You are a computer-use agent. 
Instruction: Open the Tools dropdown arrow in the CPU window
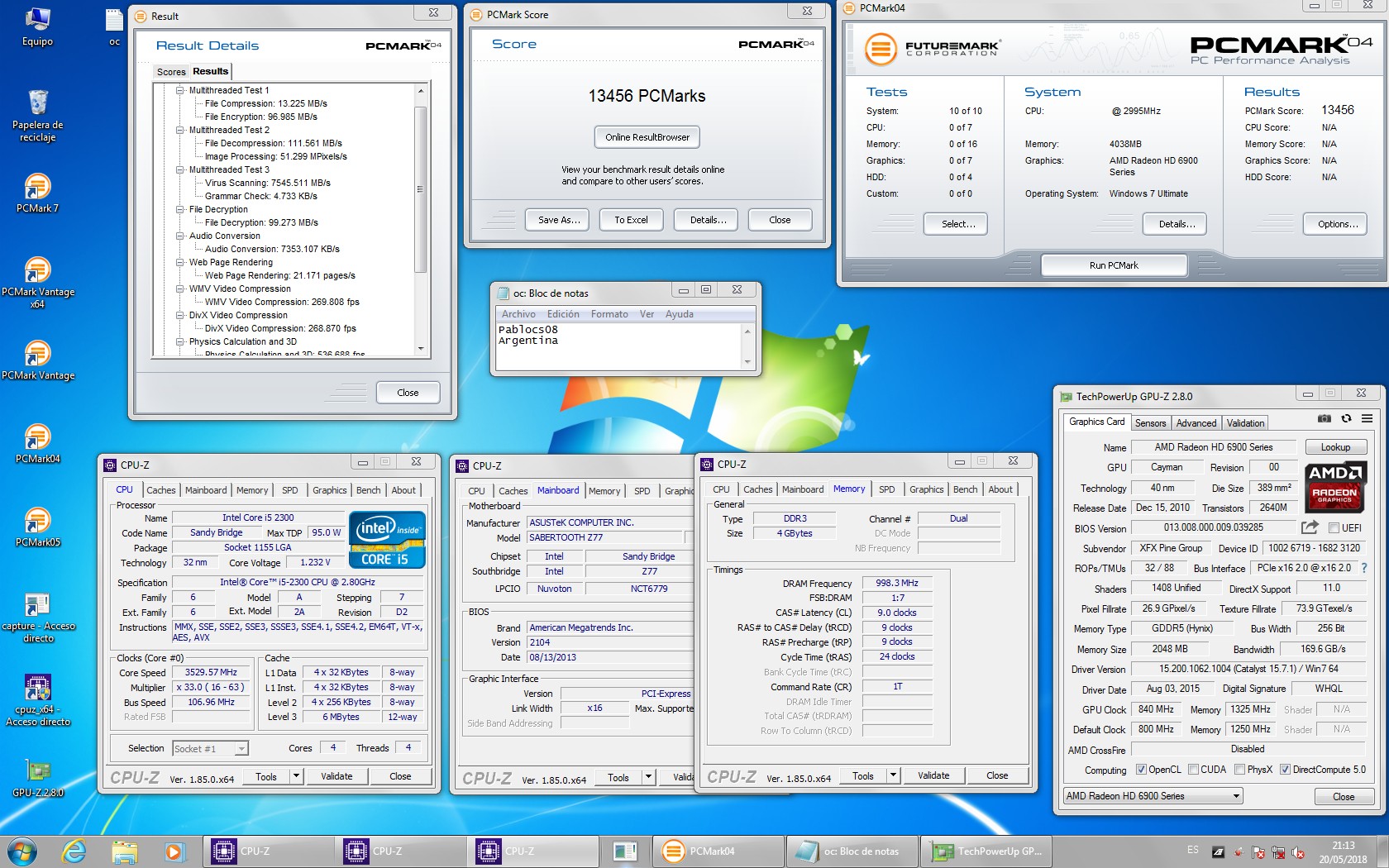click(296, 776)
